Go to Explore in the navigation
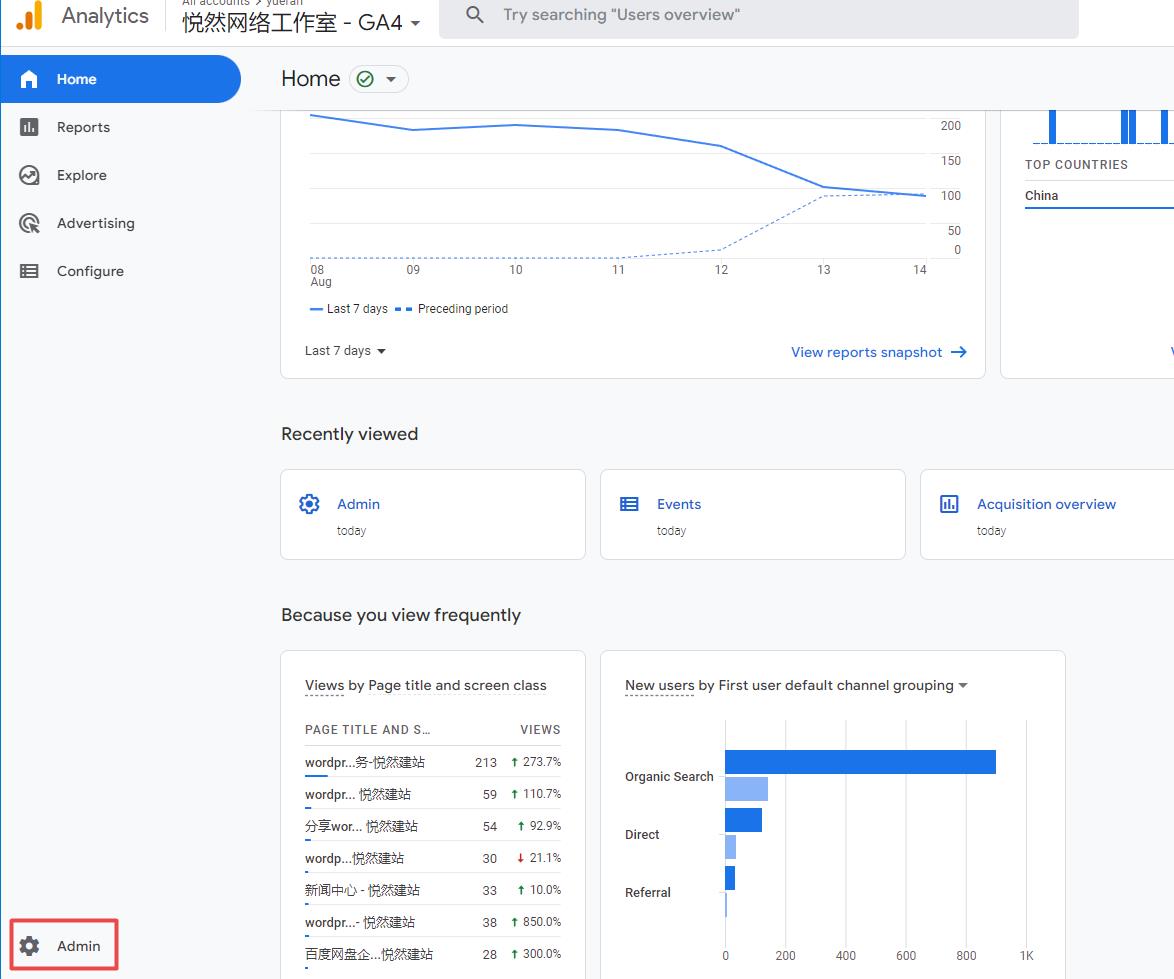Screen dimensions: 1174x979 tap(82, 175)
